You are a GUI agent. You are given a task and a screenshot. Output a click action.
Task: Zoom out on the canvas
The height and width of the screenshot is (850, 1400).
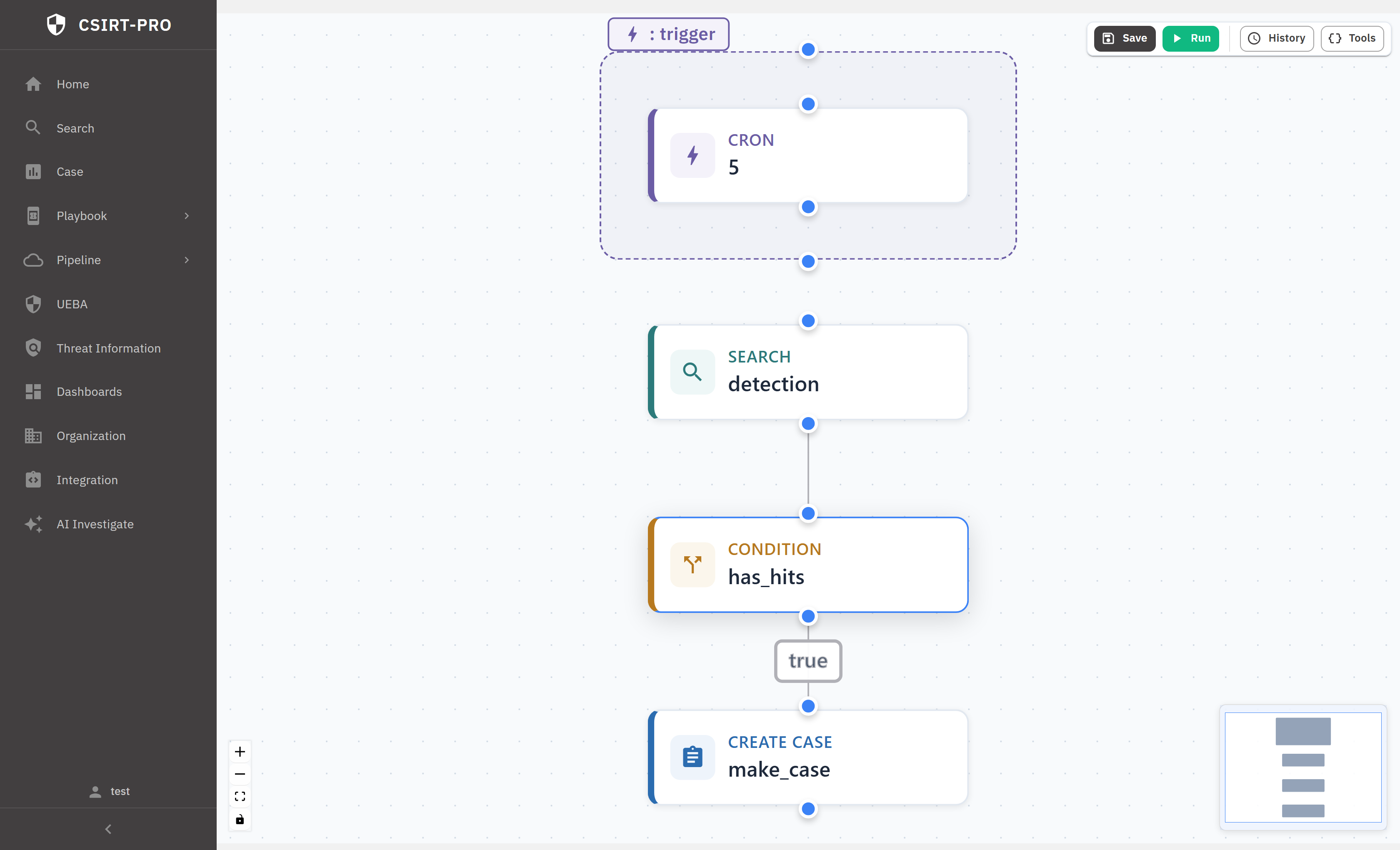240,774
